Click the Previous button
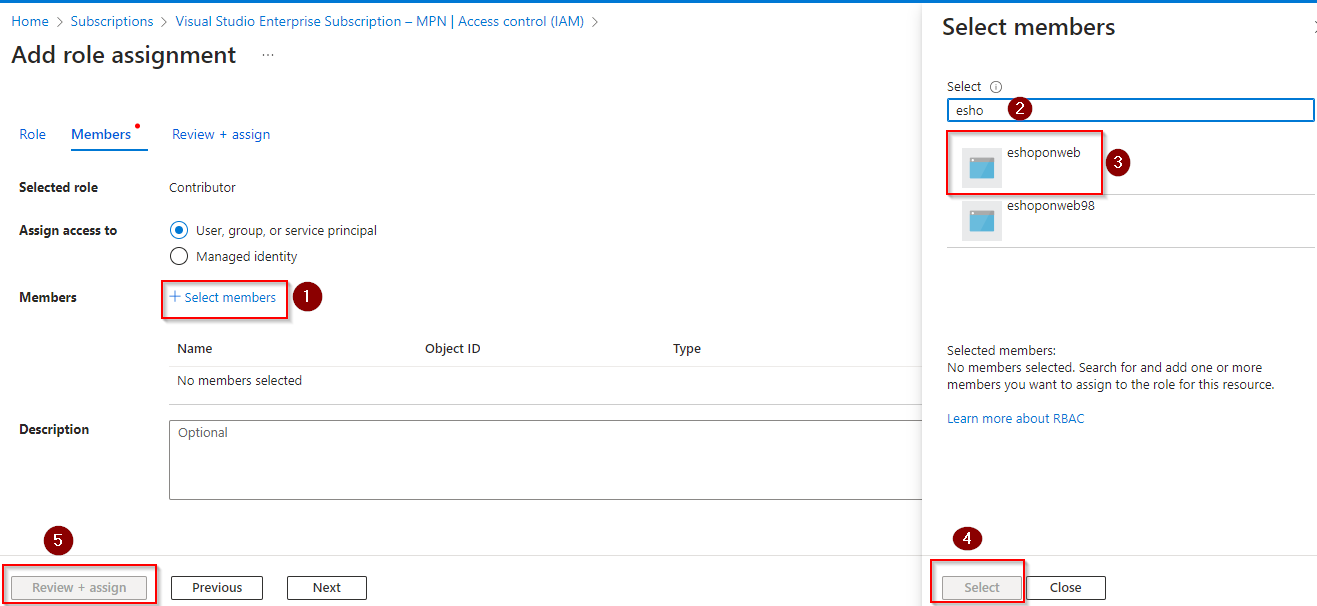The image size is (1317, 606). coord(217,588)
